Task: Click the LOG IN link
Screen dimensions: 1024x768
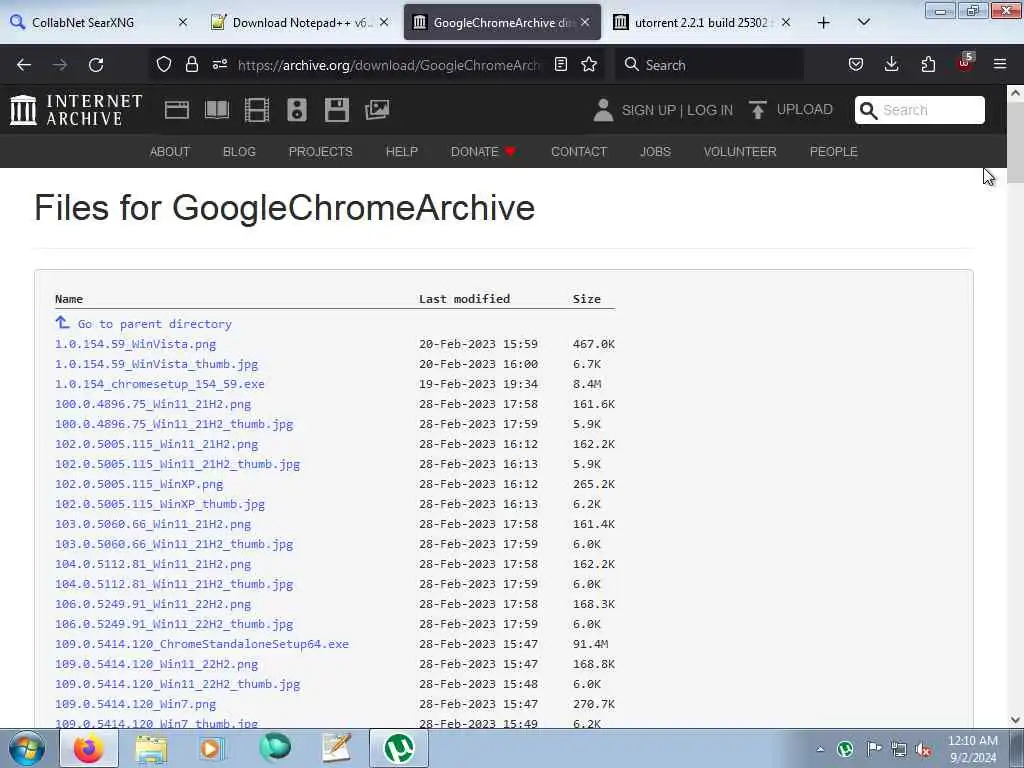Action: coord(710,110)
